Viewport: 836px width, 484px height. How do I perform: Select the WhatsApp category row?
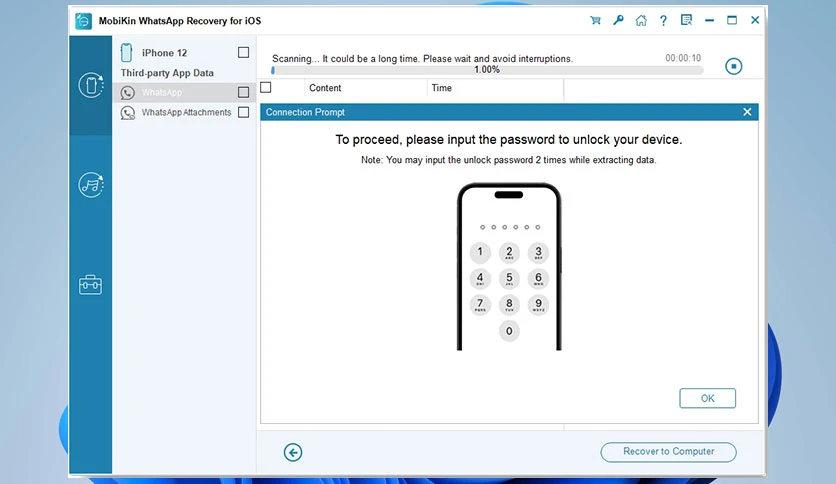(x=184, y=93)
